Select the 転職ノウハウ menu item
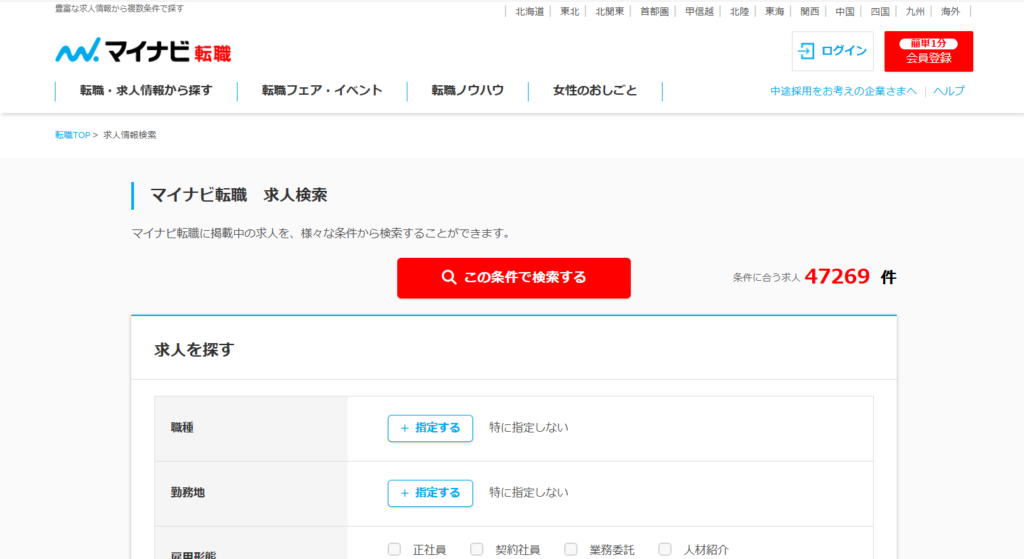1024x559 pixels. tap(467, 91)
